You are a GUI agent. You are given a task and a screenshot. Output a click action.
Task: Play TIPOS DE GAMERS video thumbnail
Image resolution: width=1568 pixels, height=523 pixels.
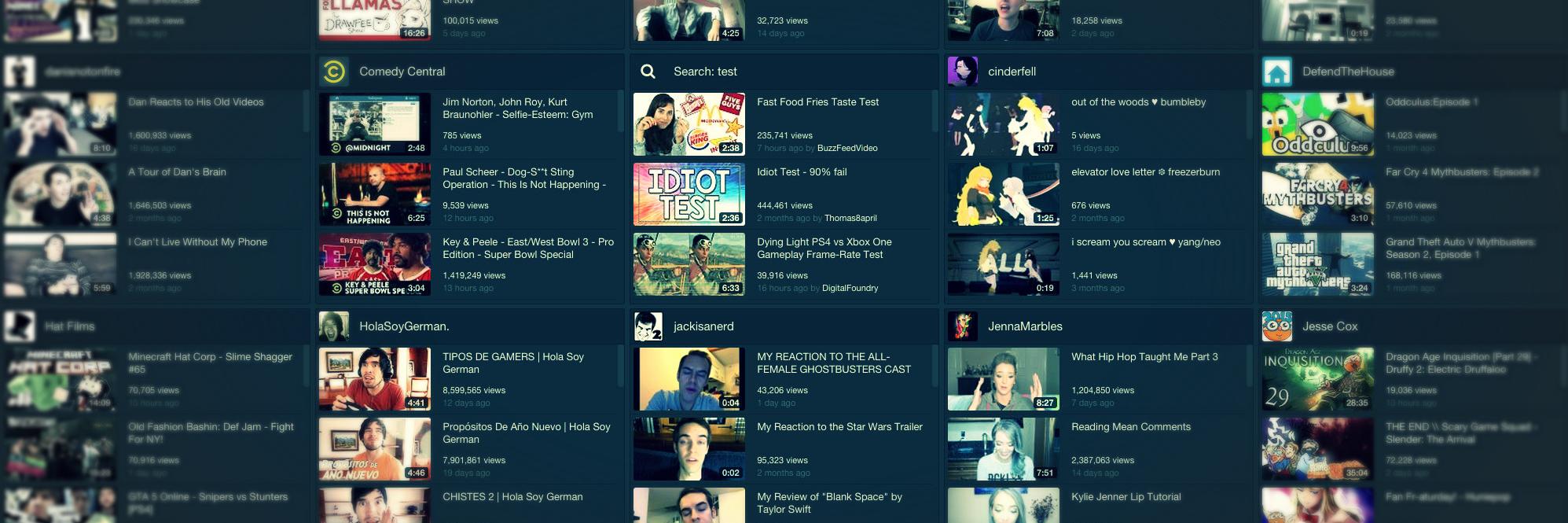[375, 379]
